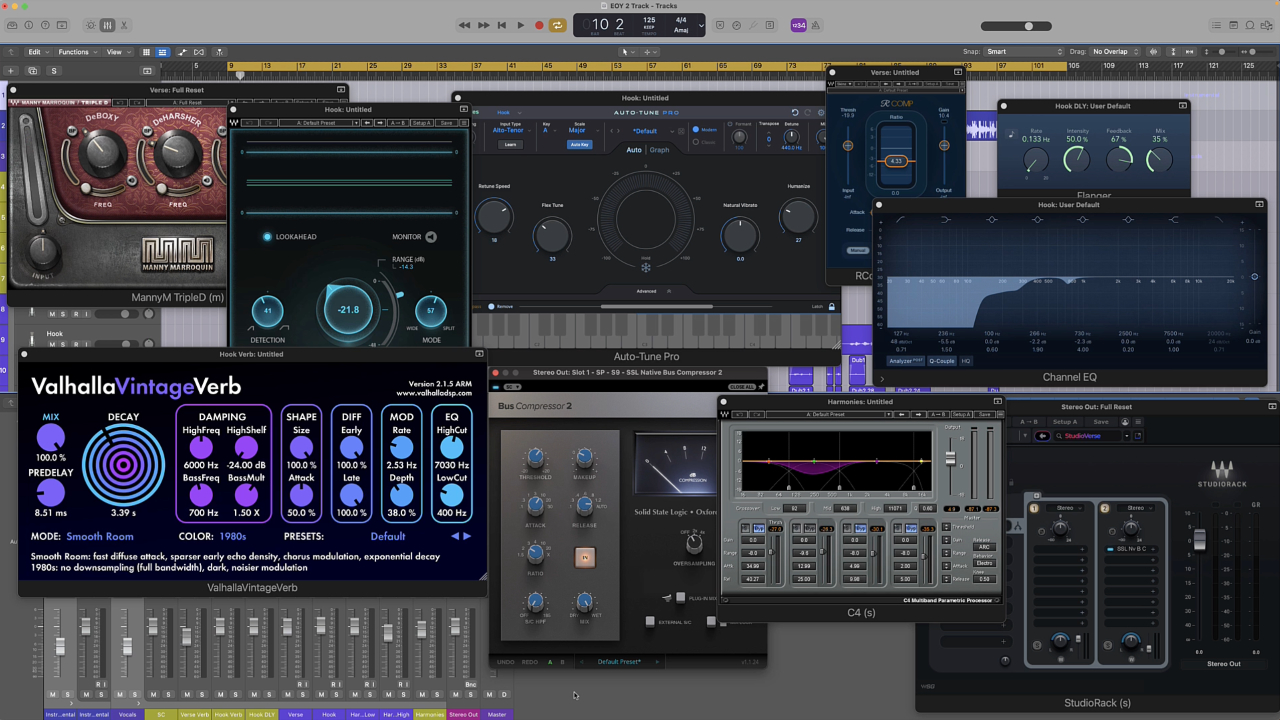
Task: Toggle Lookahead in the Hook limiter plugin
Action: [x=266, y=237]
